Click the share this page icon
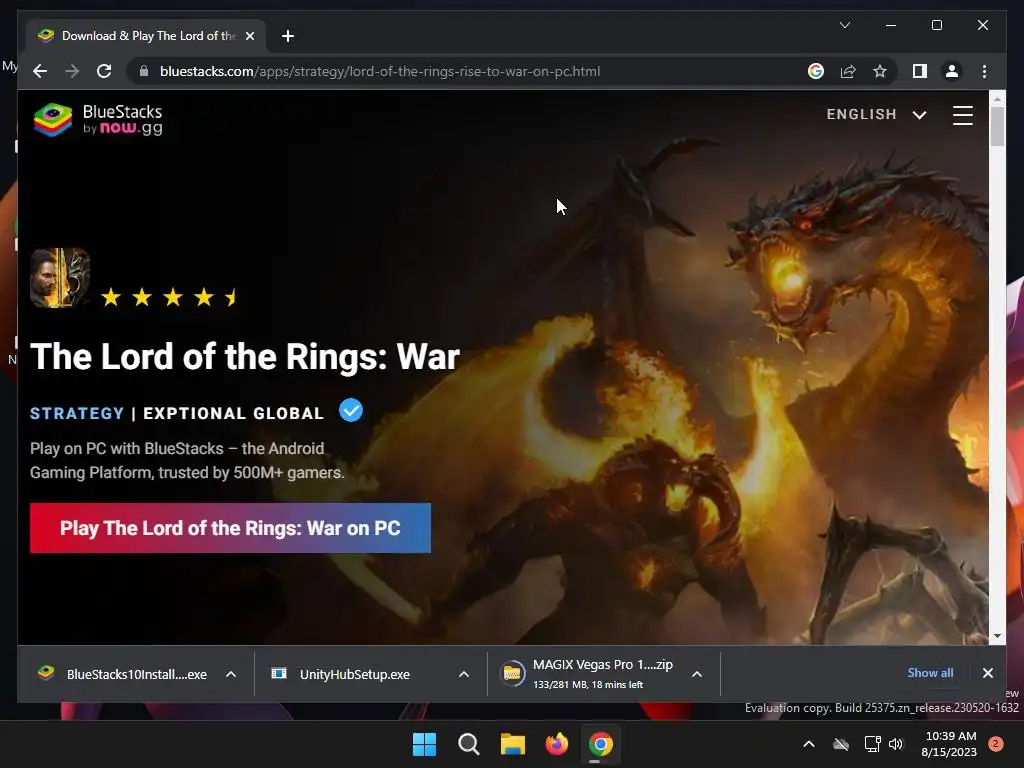The image size is (1024, 768). pos(848,71)
